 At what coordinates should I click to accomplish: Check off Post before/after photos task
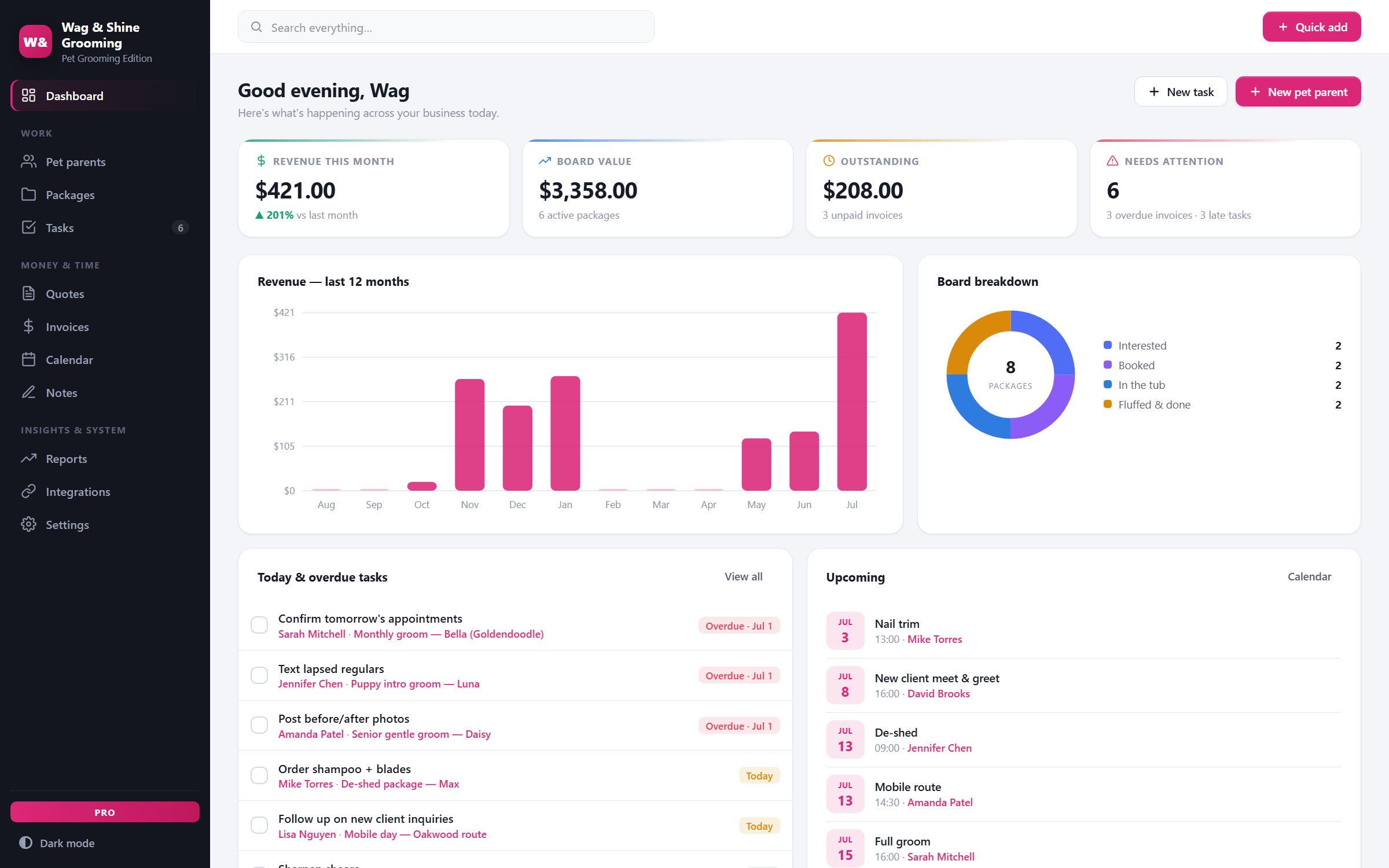[259, 725]
